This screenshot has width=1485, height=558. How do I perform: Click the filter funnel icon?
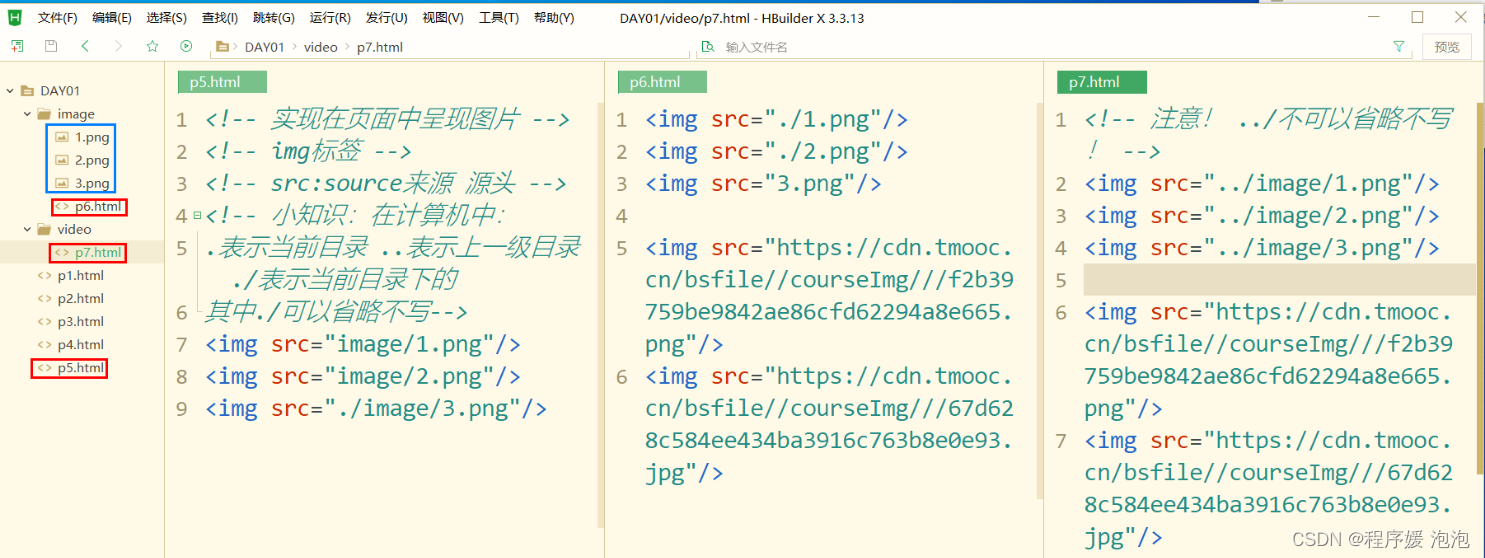(1399, 47)
